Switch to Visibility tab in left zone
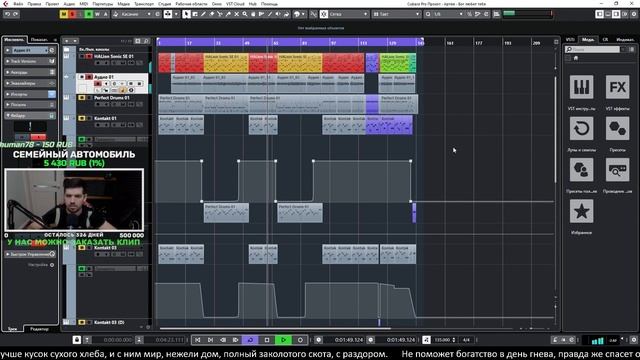The image size is (640, 360). coord(40,40)
